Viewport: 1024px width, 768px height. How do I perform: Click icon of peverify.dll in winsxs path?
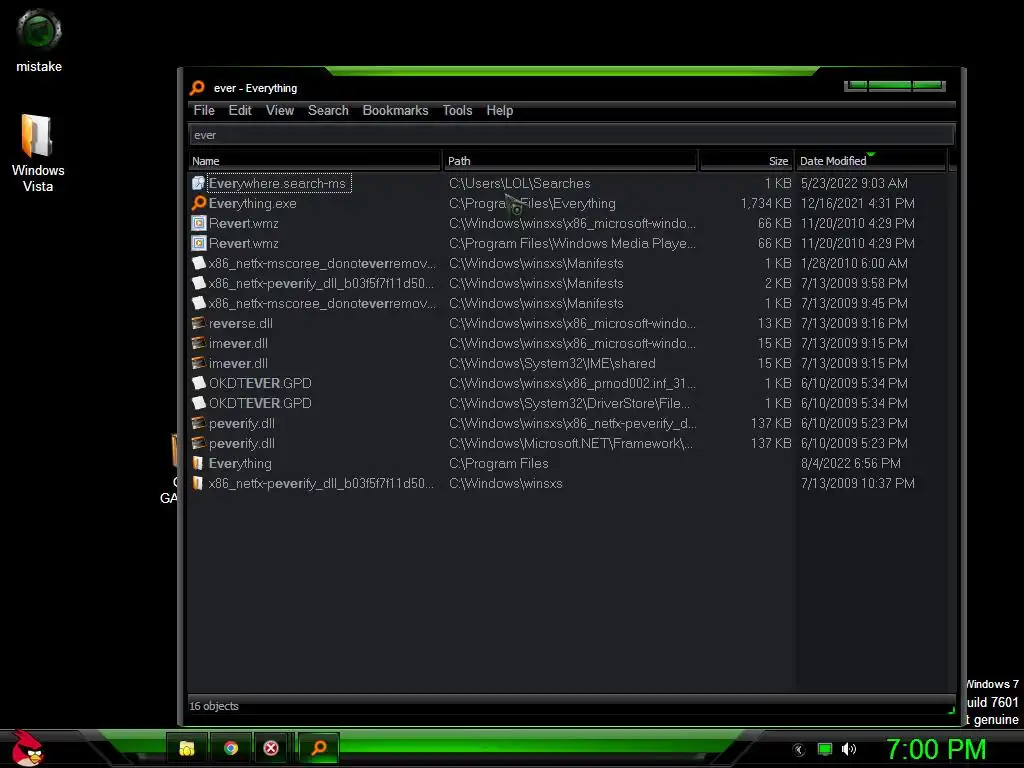(199, 423)
